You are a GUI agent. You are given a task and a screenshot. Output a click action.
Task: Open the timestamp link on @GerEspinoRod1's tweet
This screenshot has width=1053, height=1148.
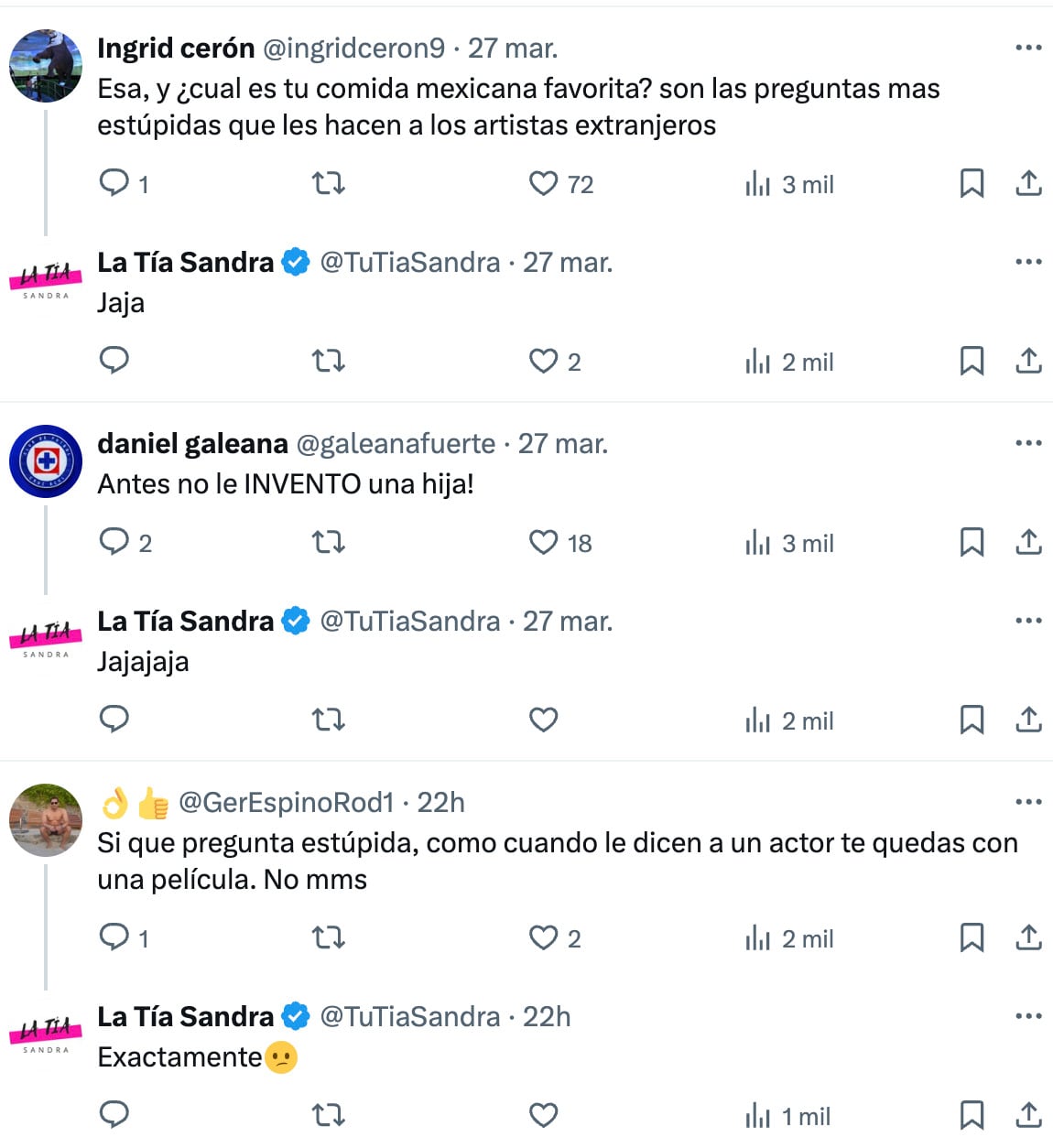coord(443,802)
